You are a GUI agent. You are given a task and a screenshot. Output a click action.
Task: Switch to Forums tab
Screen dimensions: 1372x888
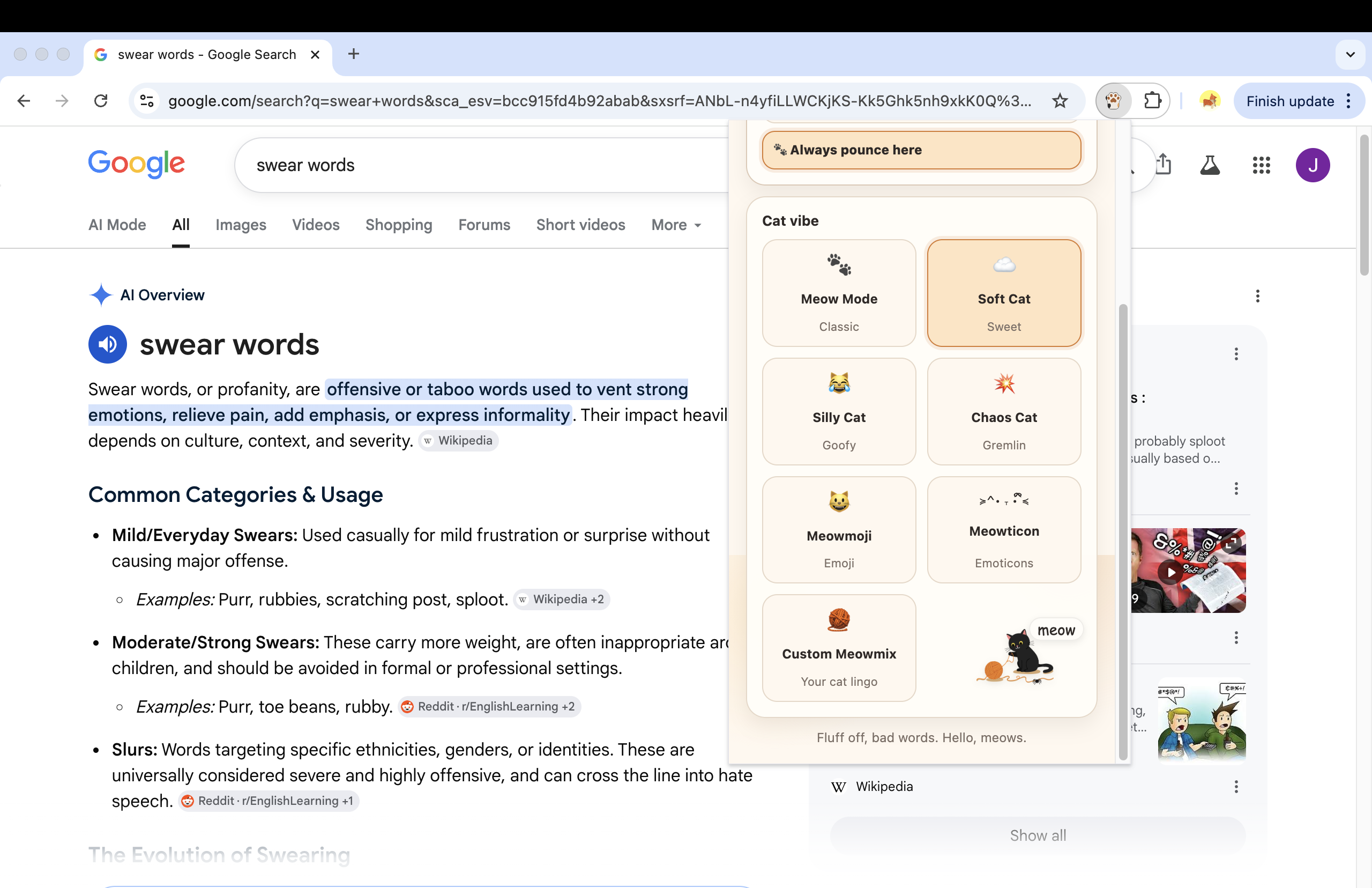click(484, 225)
